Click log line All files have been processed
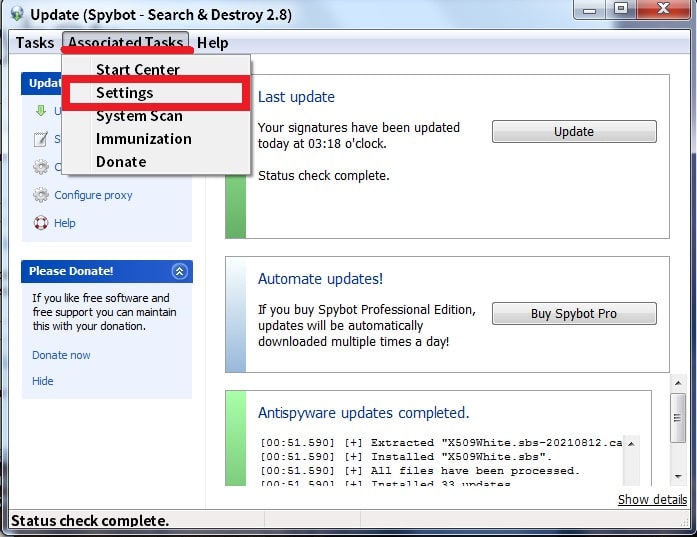Screen dimensions: 697x537 pyautogui.click(x=420, y=471)
